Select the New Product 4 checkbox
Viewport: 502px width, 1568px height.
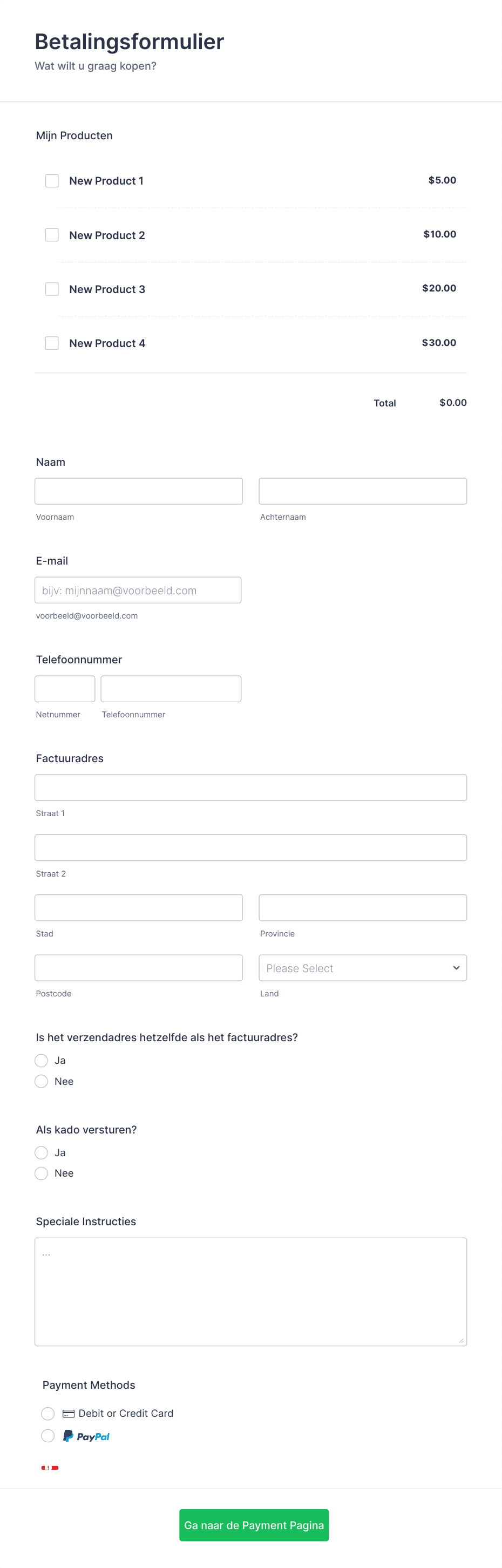point(52,343)
